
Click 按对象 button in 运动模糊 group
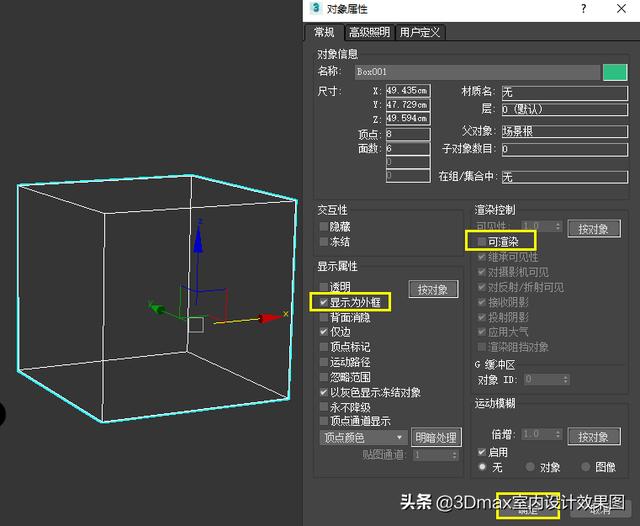pyautogui.click(x=594, y=437)
